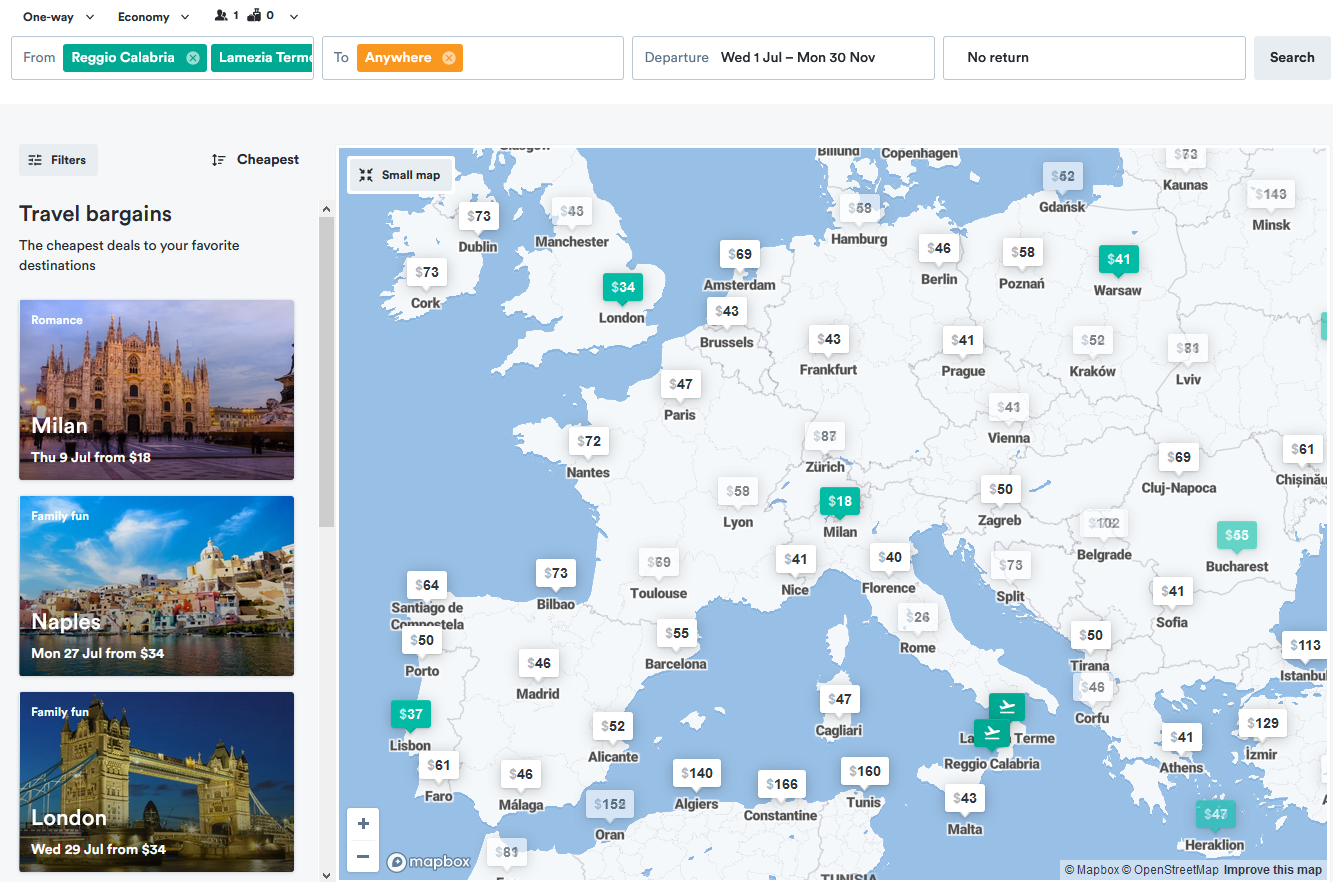Viewport: 1333px width, 882px height.
Task: Open the Milan travel bargain card
Action: (x=156, y=390)
